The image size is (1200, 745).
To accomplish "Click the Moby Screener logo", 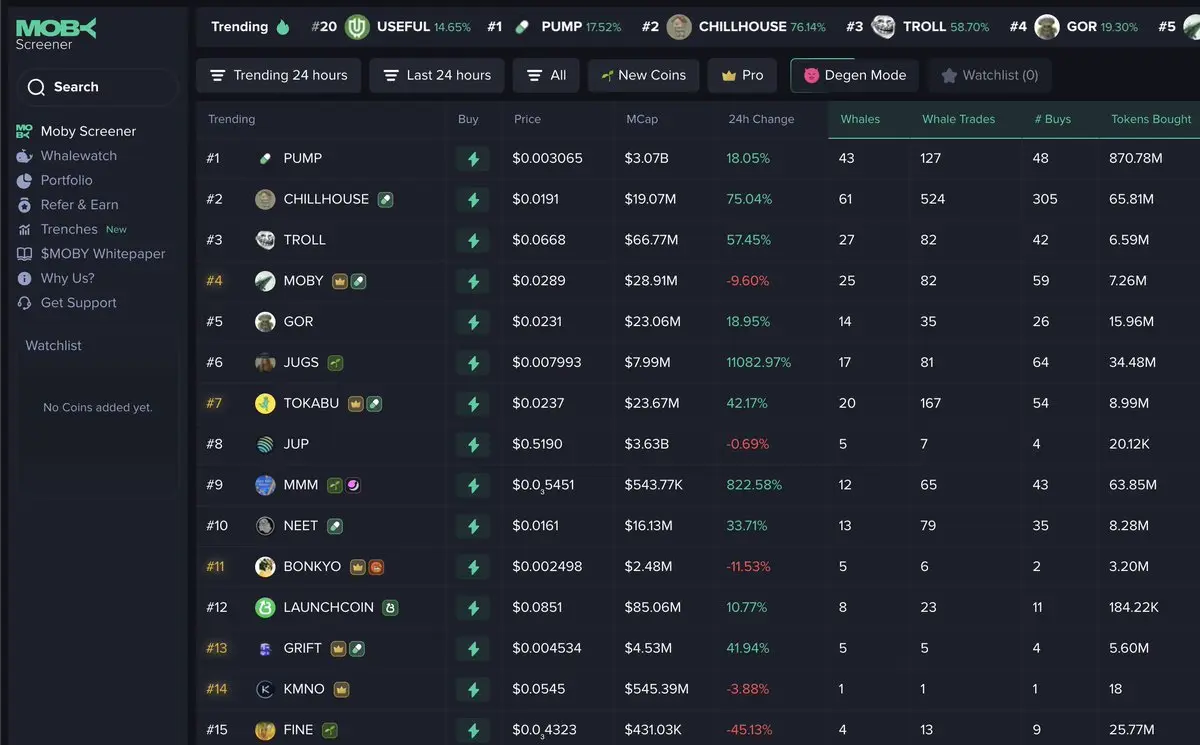I will (x=56, y=34).
